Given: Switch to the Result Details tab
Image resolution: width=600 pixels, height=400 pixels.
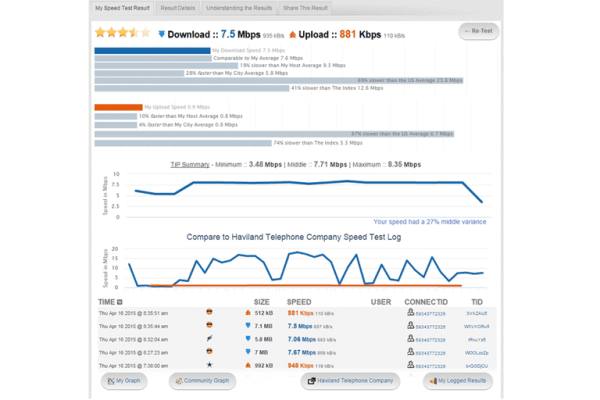Looking at the screenshot, I should [x=178, y=7].
